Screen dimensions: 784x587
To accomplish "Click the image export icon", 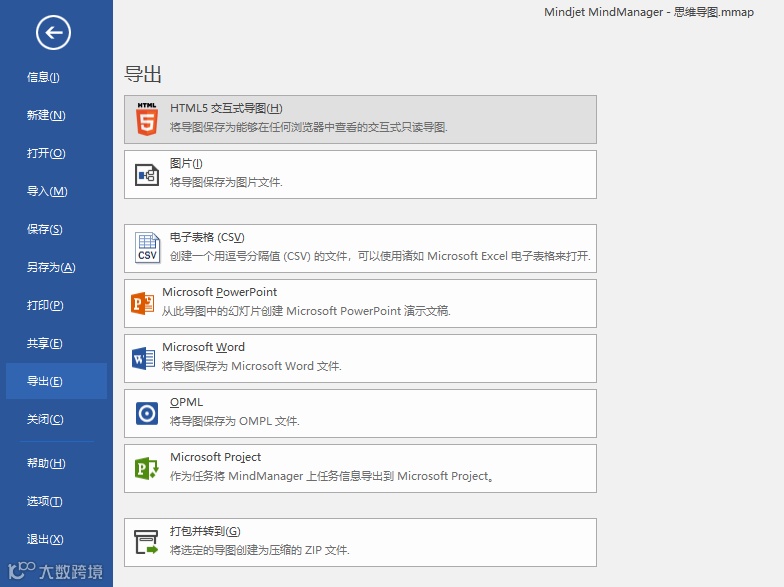I will pyautogui.click(x=147, y=175).
